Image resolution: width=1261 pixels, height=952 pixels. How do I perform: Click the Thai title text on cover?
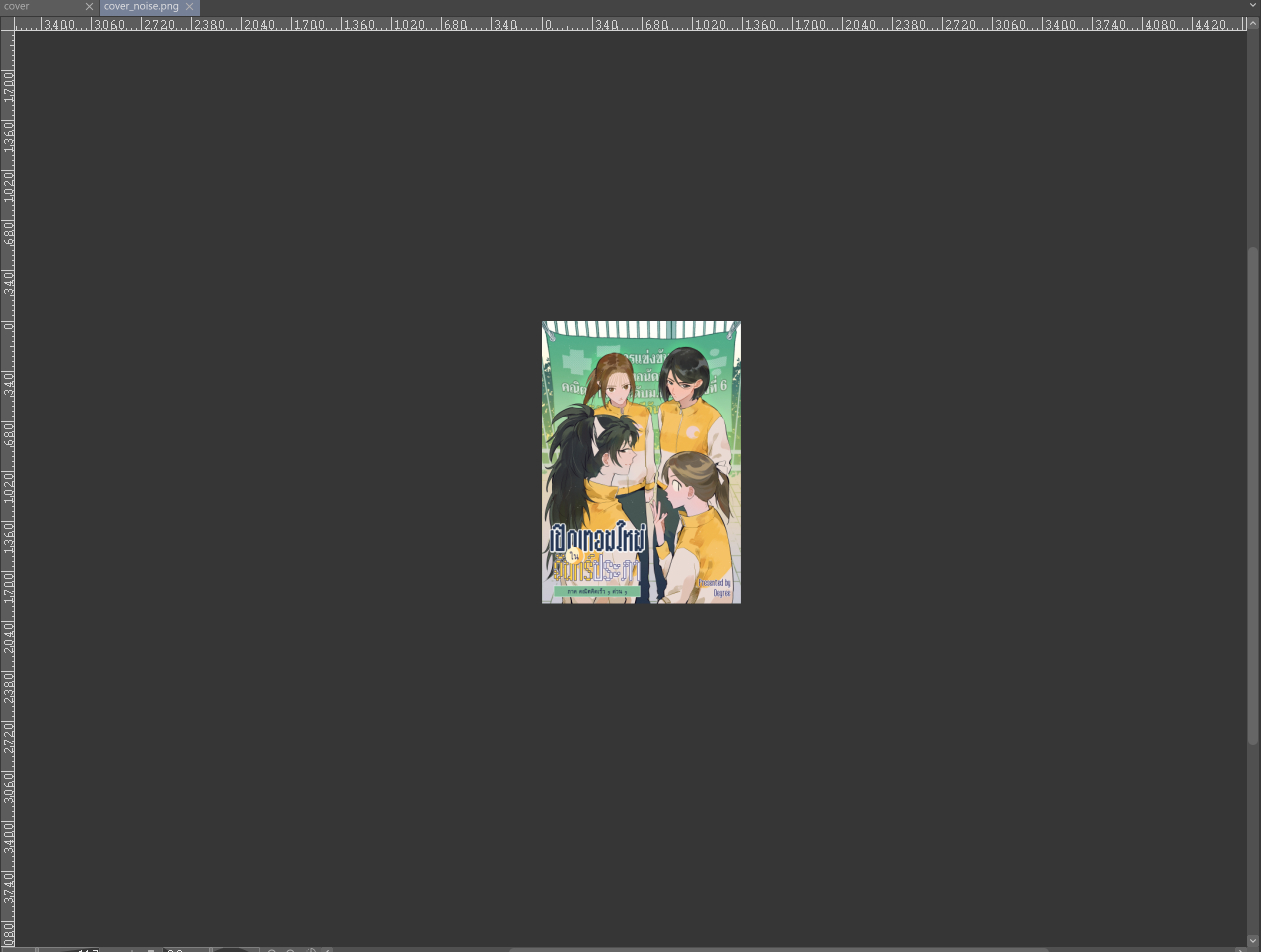click(x=598, y=550)
